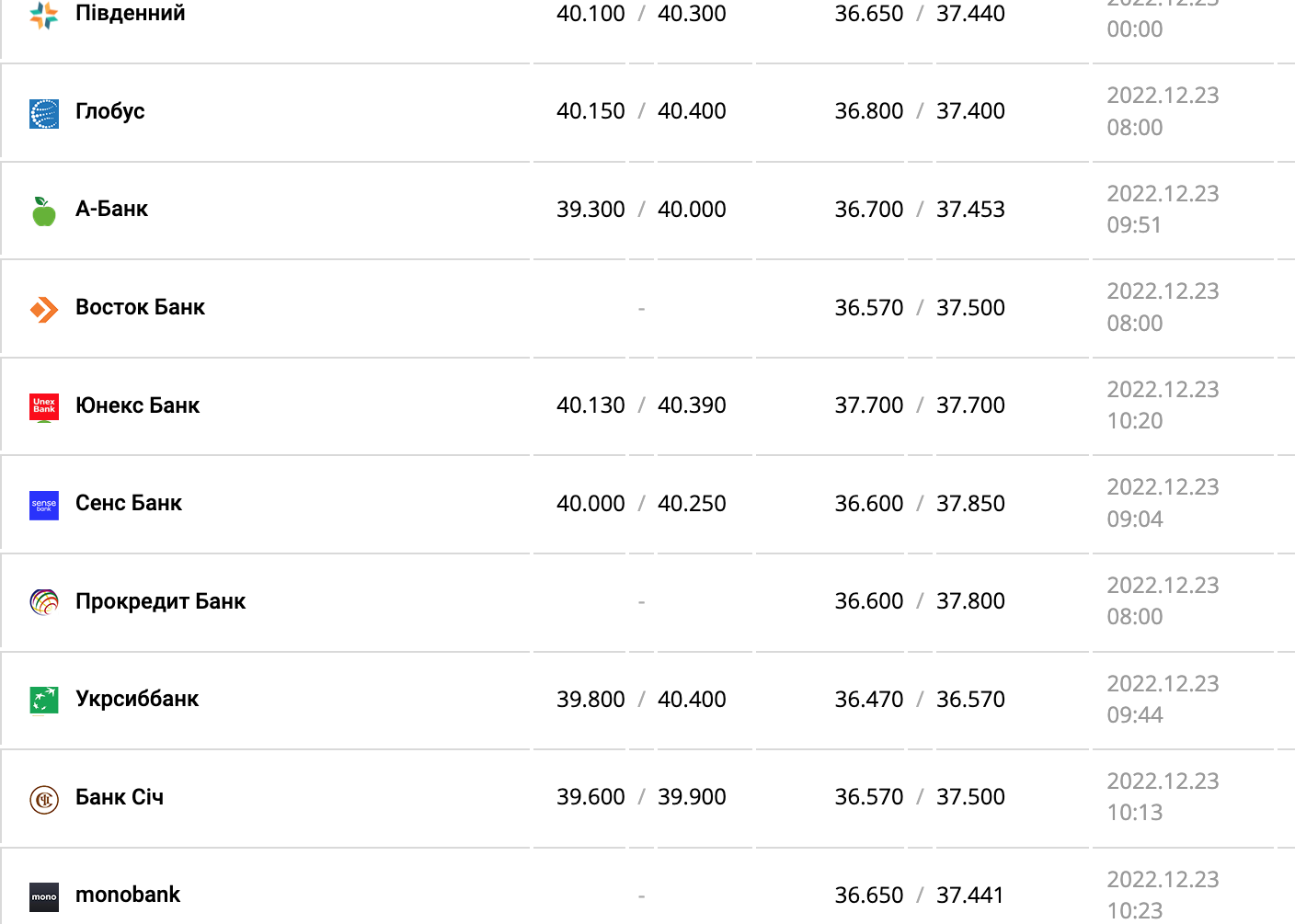Click the Південний bank logo icon
The height and width of the screenshot is (924, 1295).
[44, 16]
